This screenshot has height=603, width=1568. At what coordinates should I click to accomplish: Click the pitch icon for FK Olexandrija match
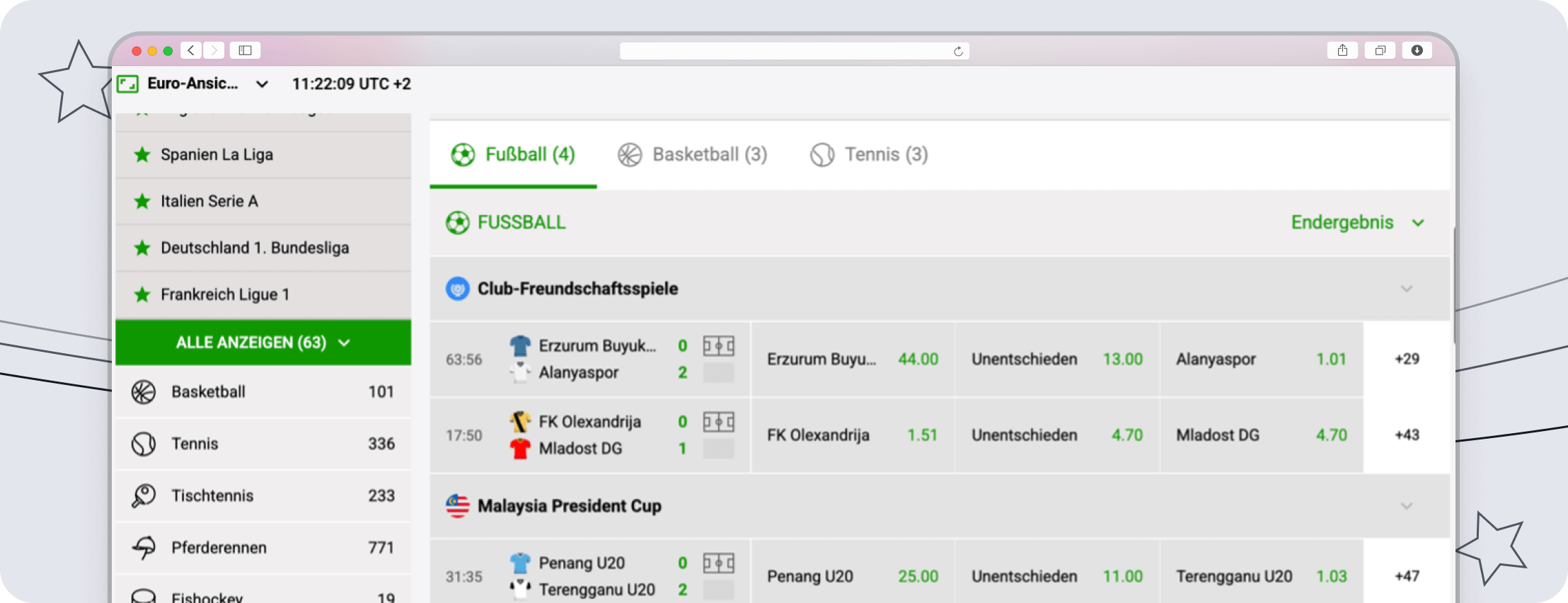tap(718, 423)
